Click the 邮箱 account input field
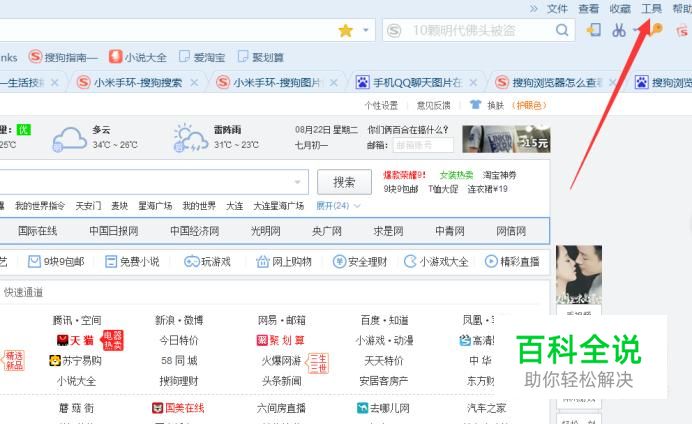The width and height of the screenshot is (692, 424). tap(423, 145)
